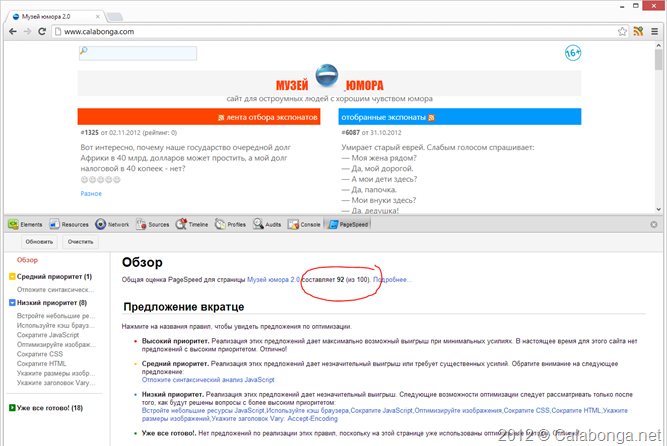Select Сократите CSS sidebar rule
The height and width of the screenshot is (446, 667).
coord(40,354)
